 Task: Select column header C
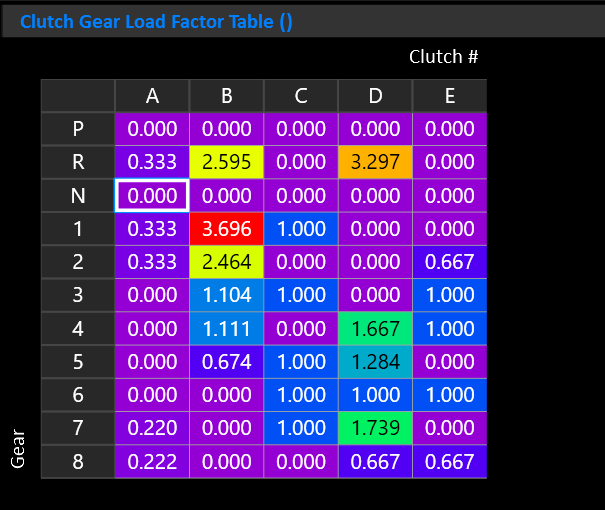pyautogui.click(x=301, y=96)
